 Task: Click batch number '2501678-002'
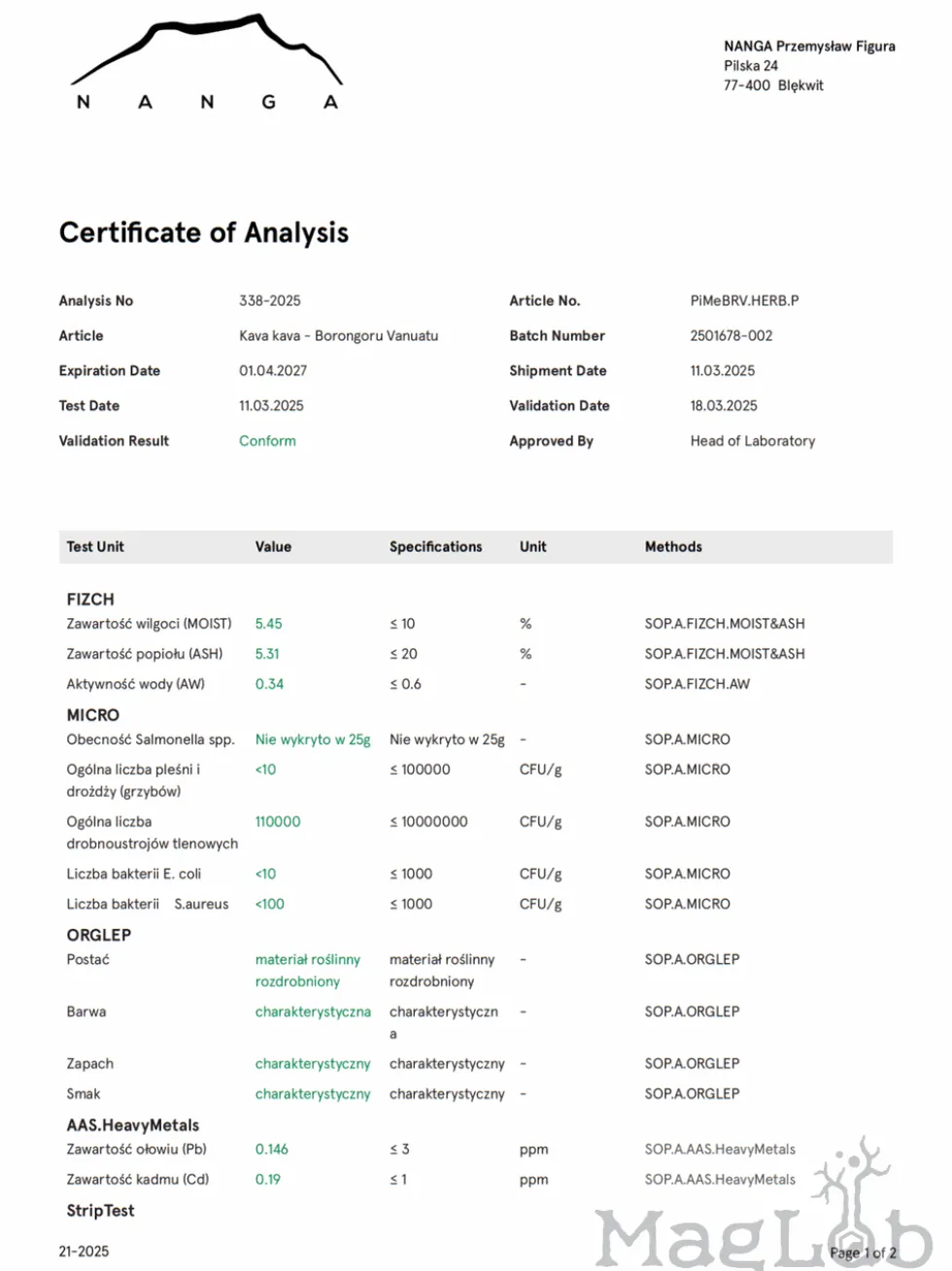(731, 336)
